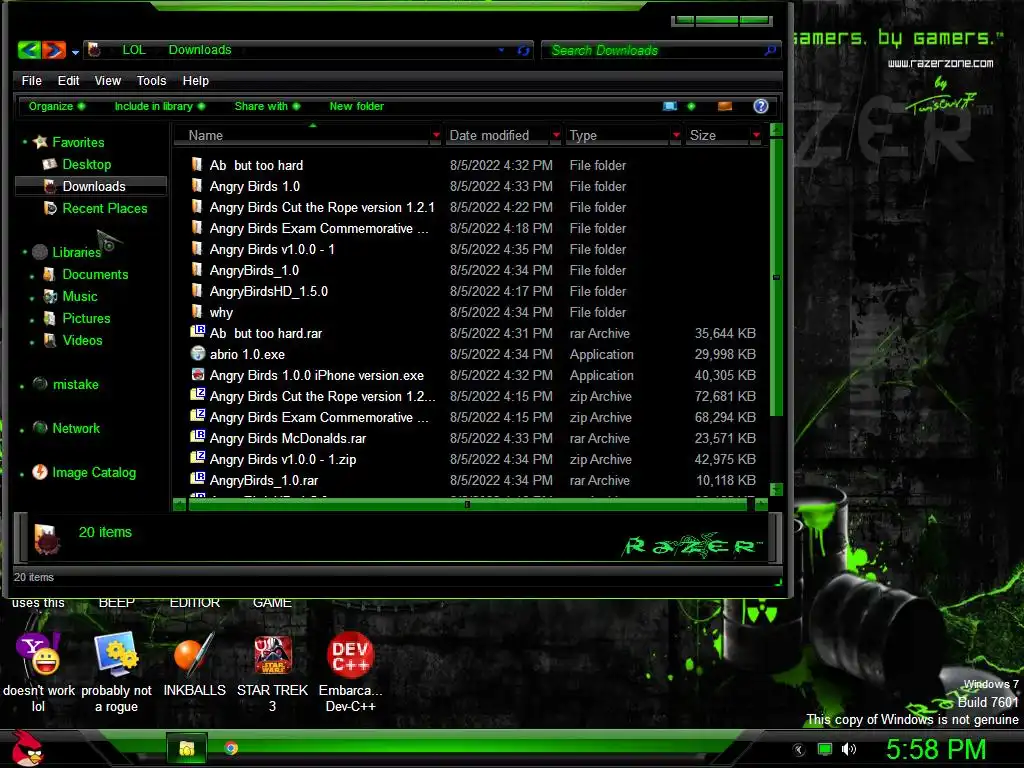This screenshot has height=768, width=1024.
Task: Select Favorites in navigation pane
Action: [78, 142]
